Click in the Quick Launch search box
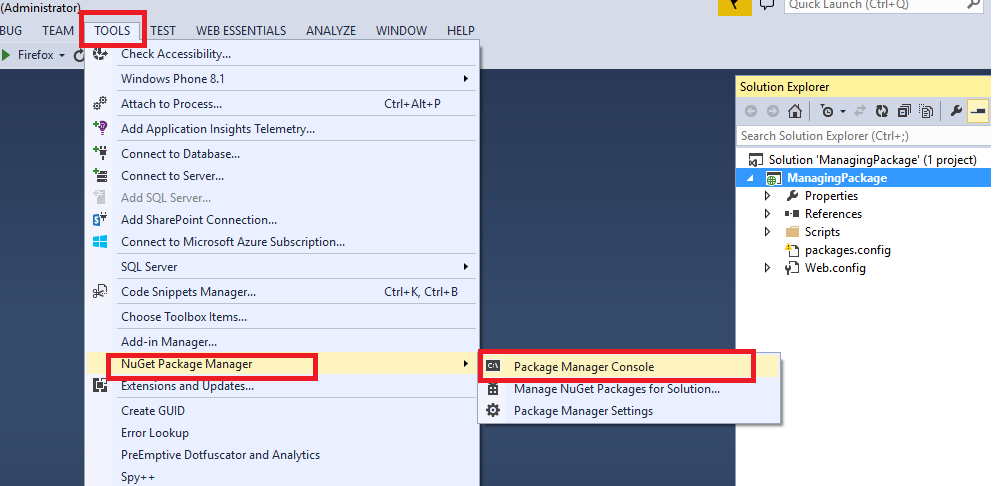Screen dimensions: 1008x486 tap(874, 5)
